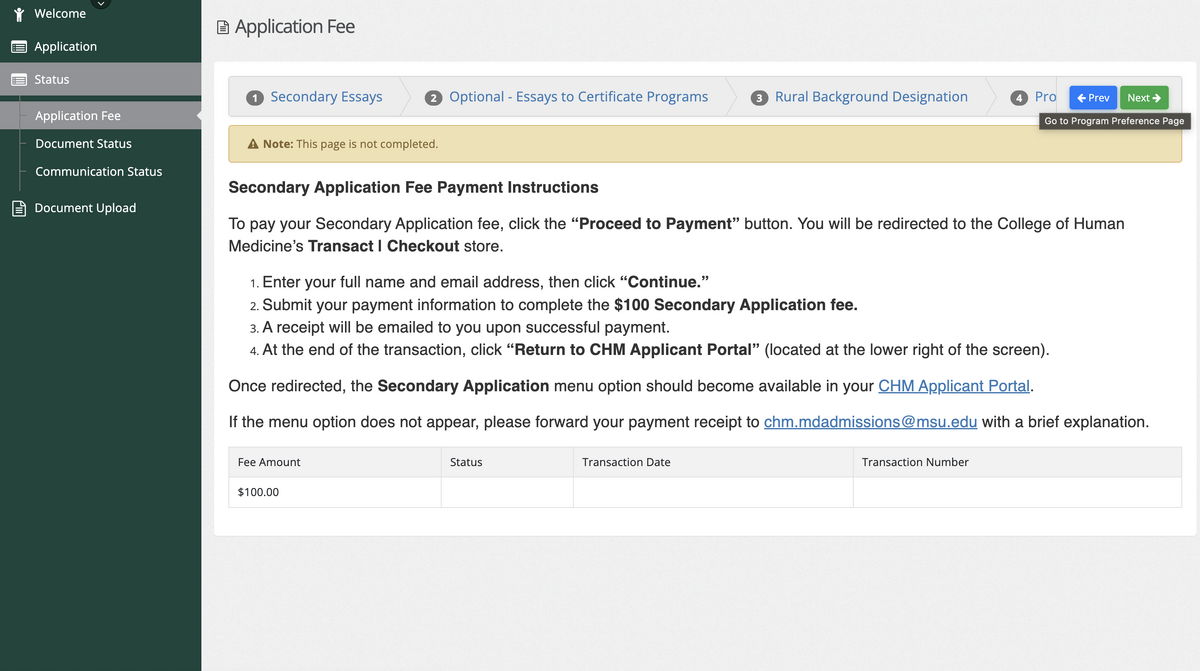Open Optional Essays to Certificate Programs step

click(578, 97)
